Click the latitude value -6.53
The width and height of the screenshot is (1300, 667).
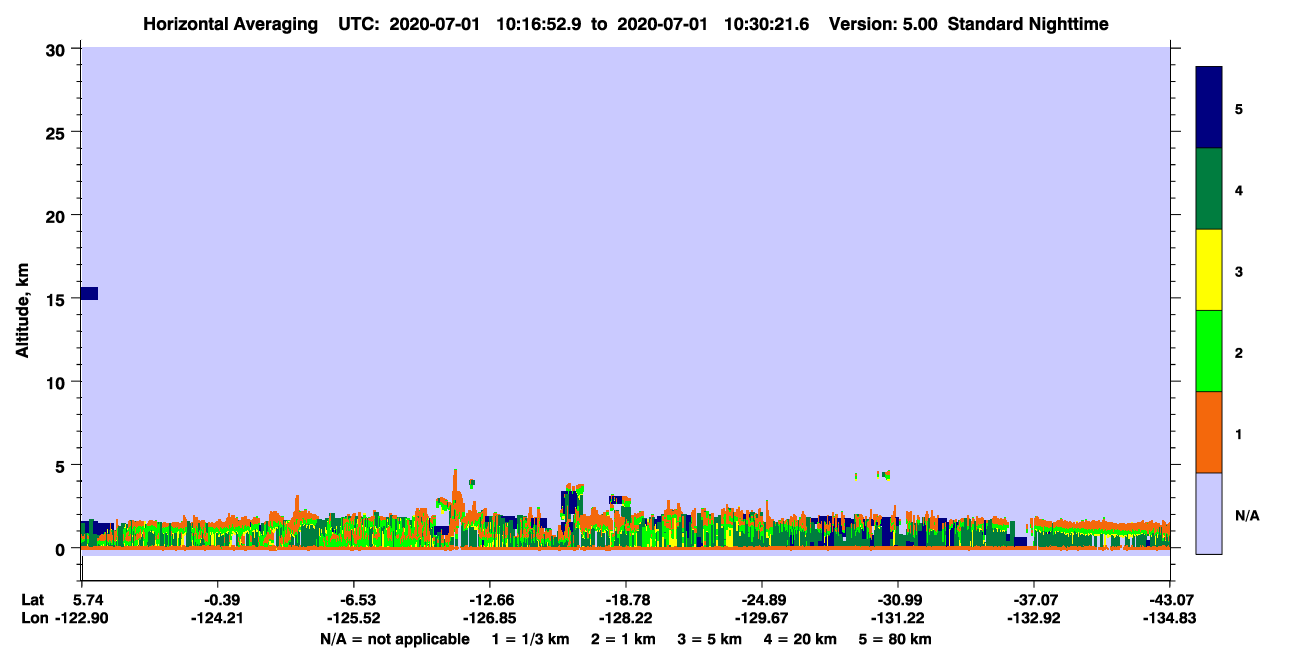coord(353,600)
